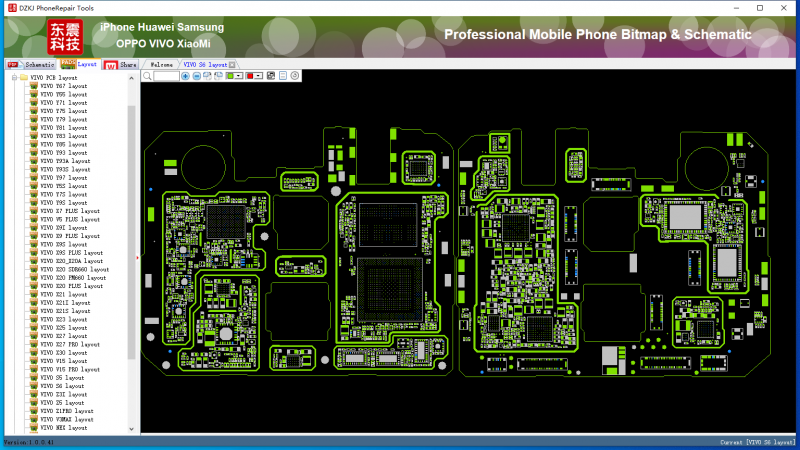Click the clock-shaped icon at toolbar end
This screenshot has height=450, width=800.
pyautogui.click(x=295, y=76)
